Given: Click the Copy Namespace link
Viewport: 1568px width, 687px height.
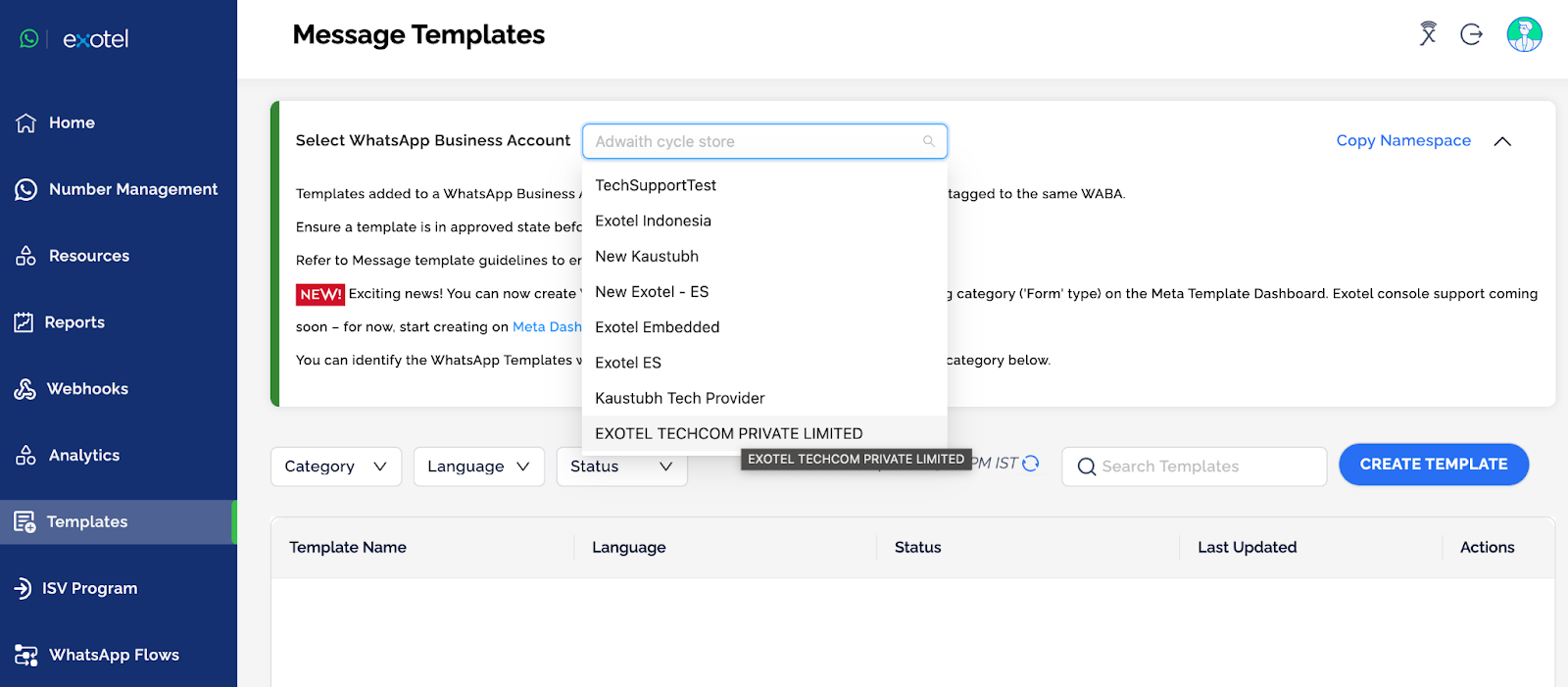Looking at the screenshot, I should coord(1403,140).
